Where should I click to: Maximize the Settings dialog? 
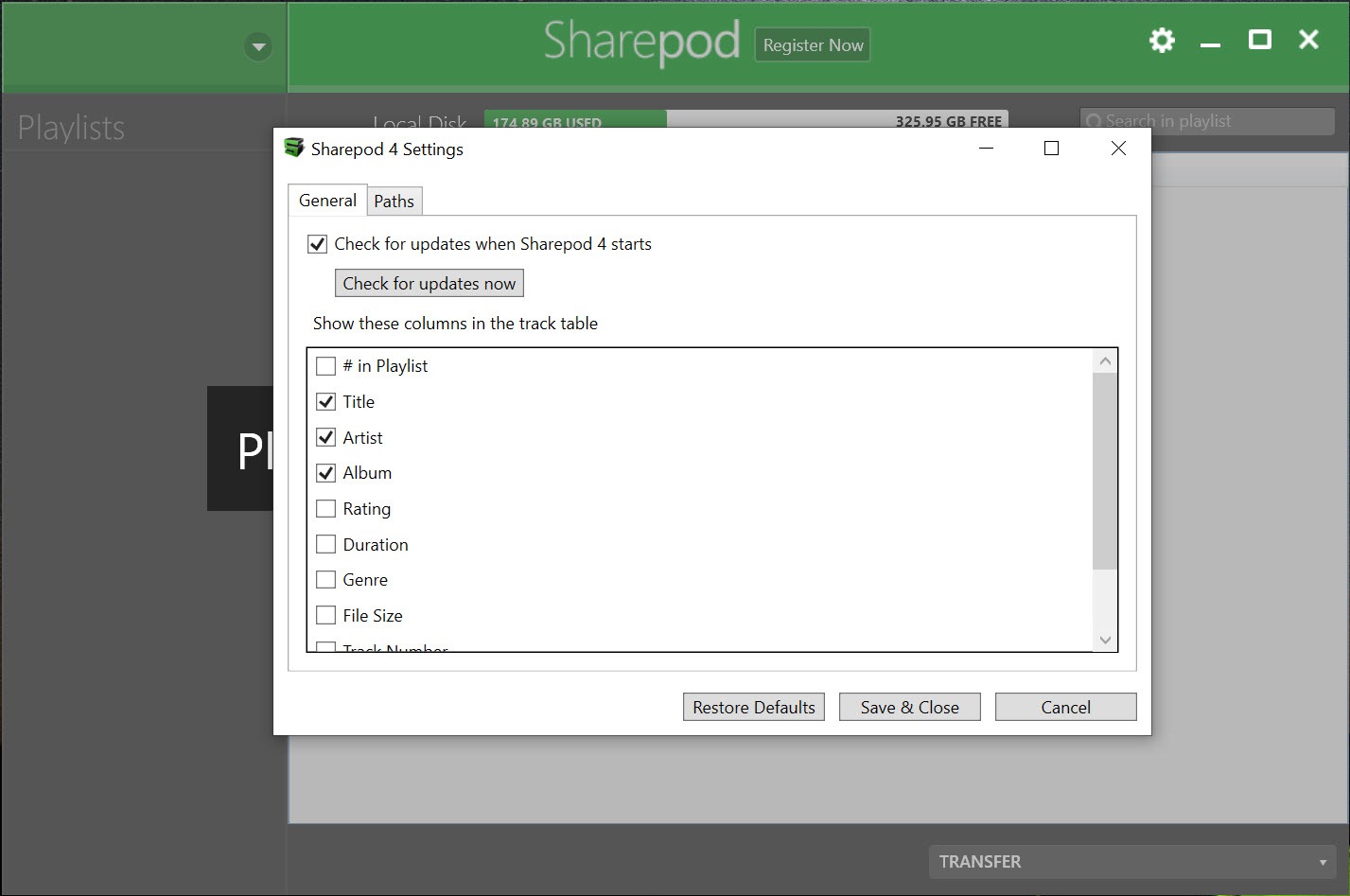pos(1051,149)
